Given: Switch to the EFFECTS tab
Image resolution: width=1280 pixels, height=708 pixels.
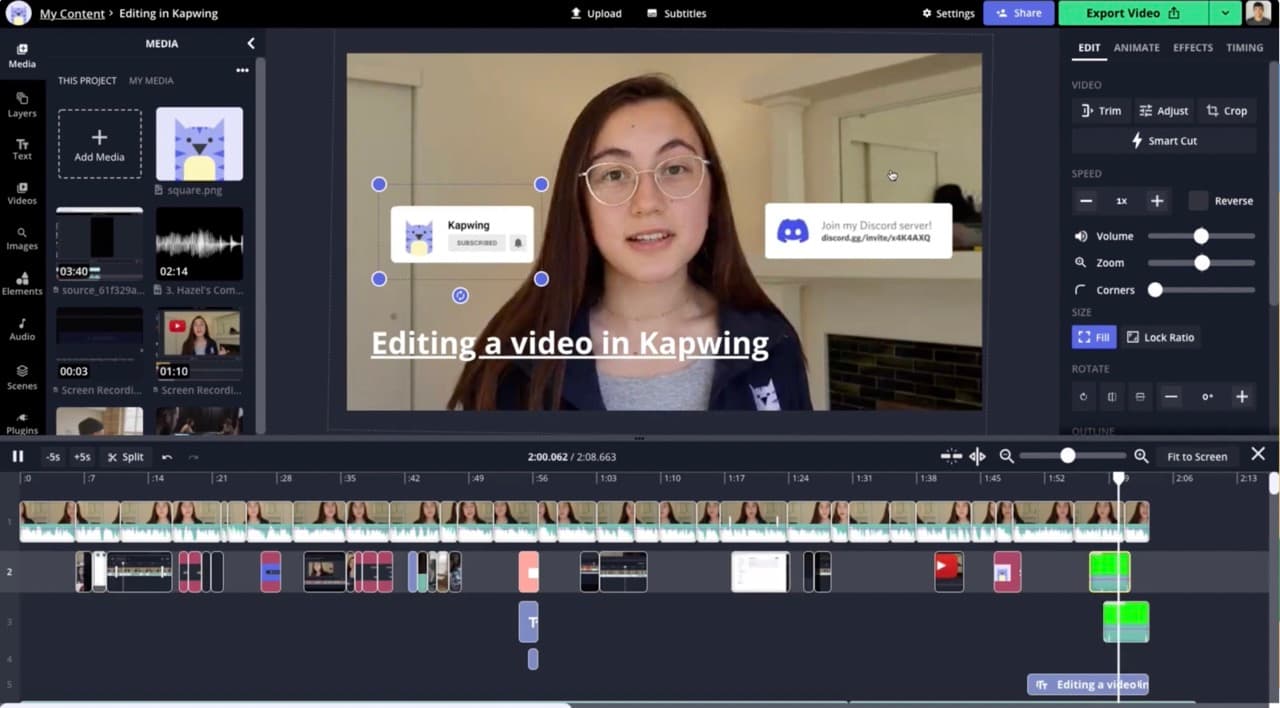Looking at the screenshot, I should (x=1193, y=47).
